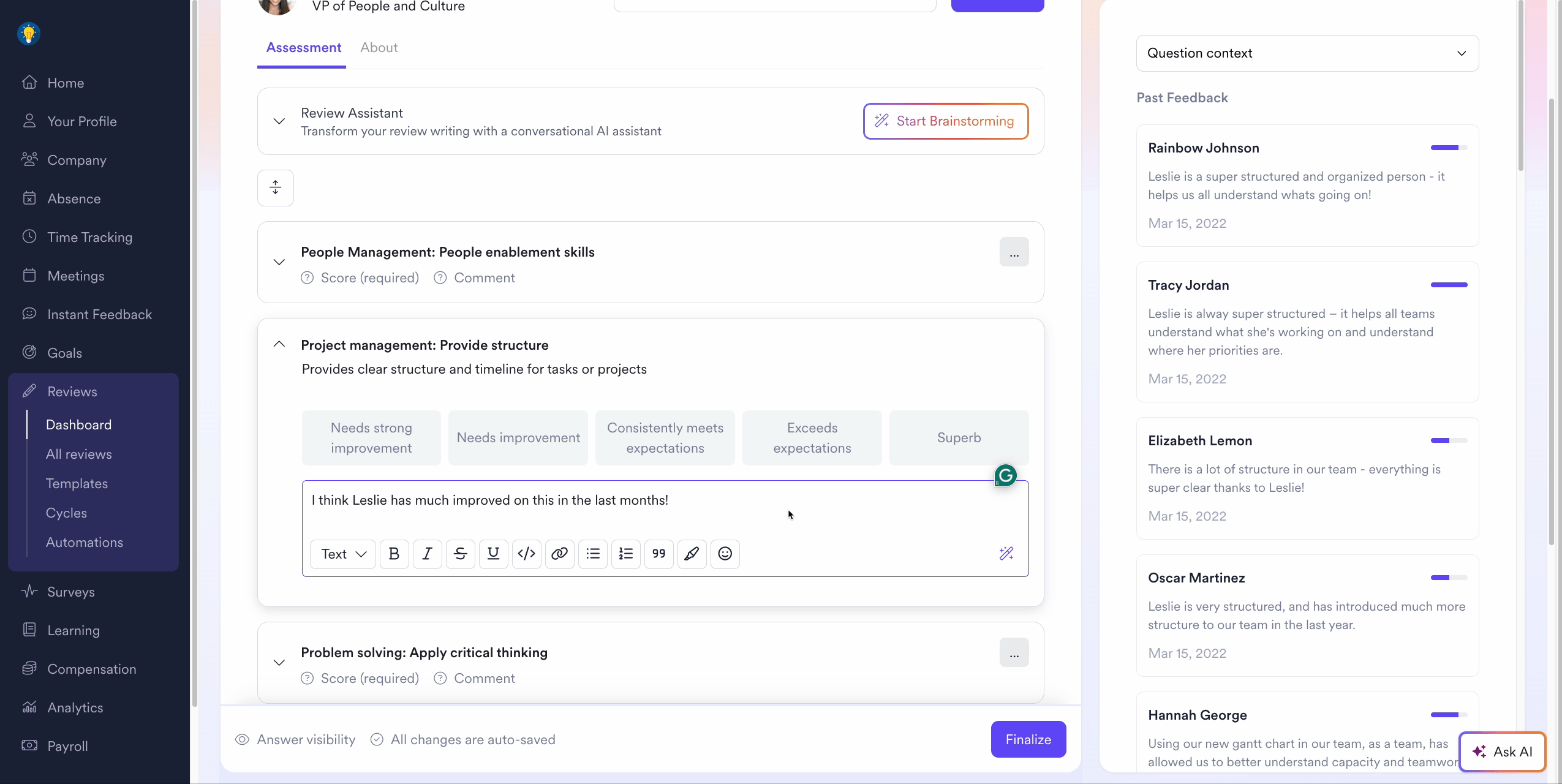The image size is (1562, 784).
Task: Open the emoji picker in the editor
Action: pyautogui.click(x=725, y=554)
